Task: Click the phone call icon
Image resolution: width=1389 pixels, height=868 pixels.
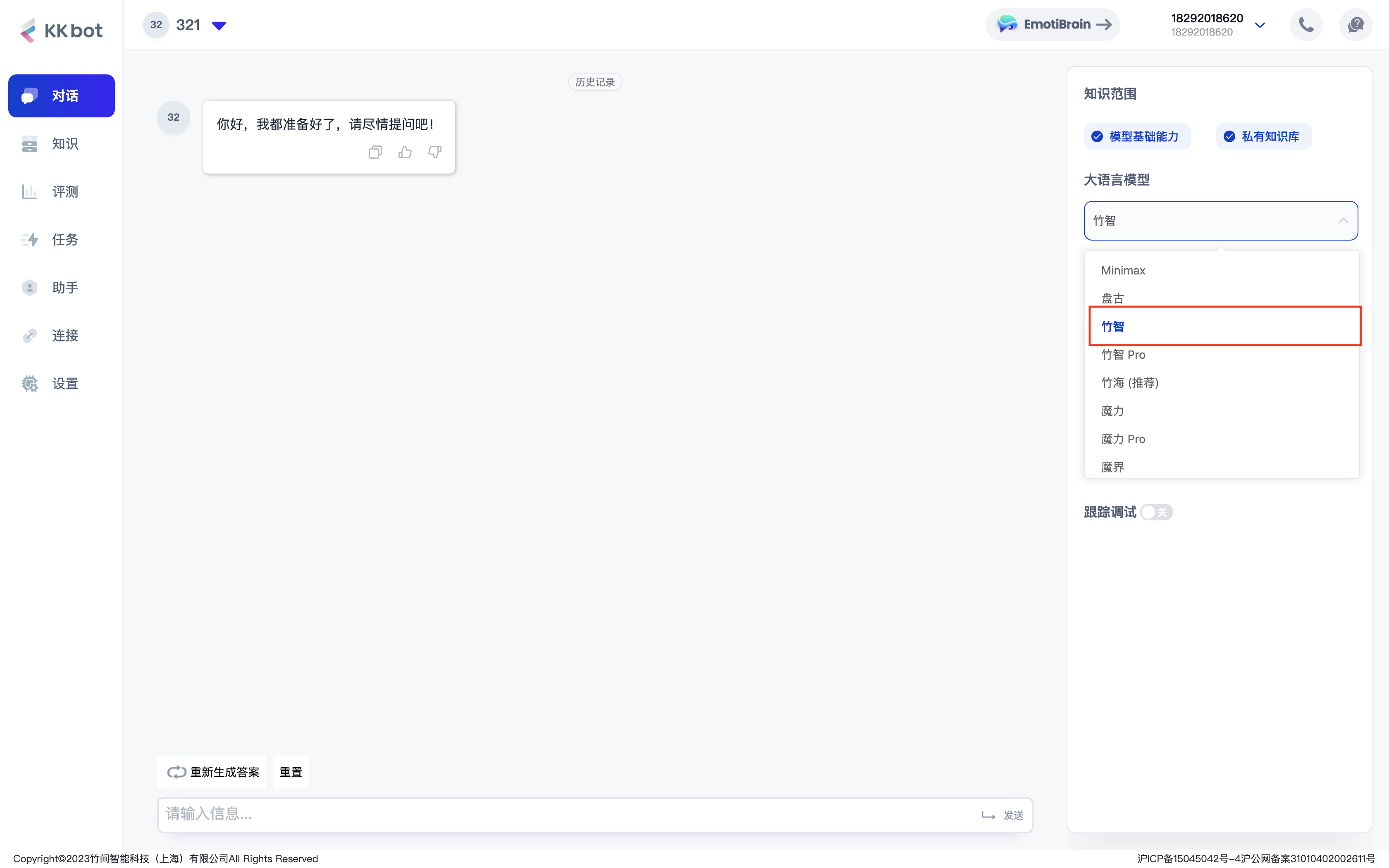Action: tap(1306, 25)
